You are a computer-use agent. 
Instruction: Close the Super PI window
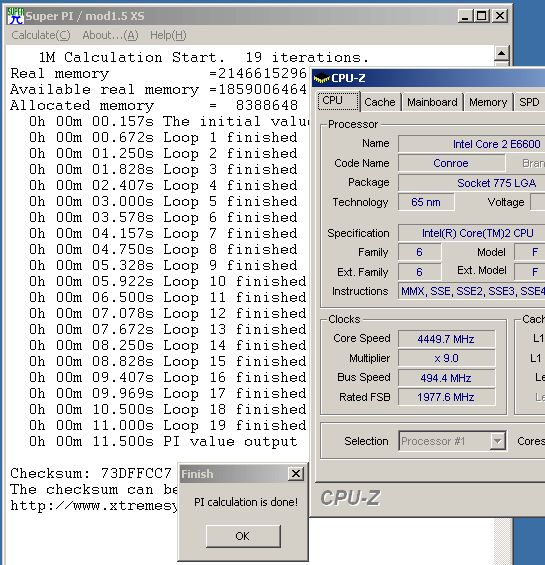click(500, 16)
